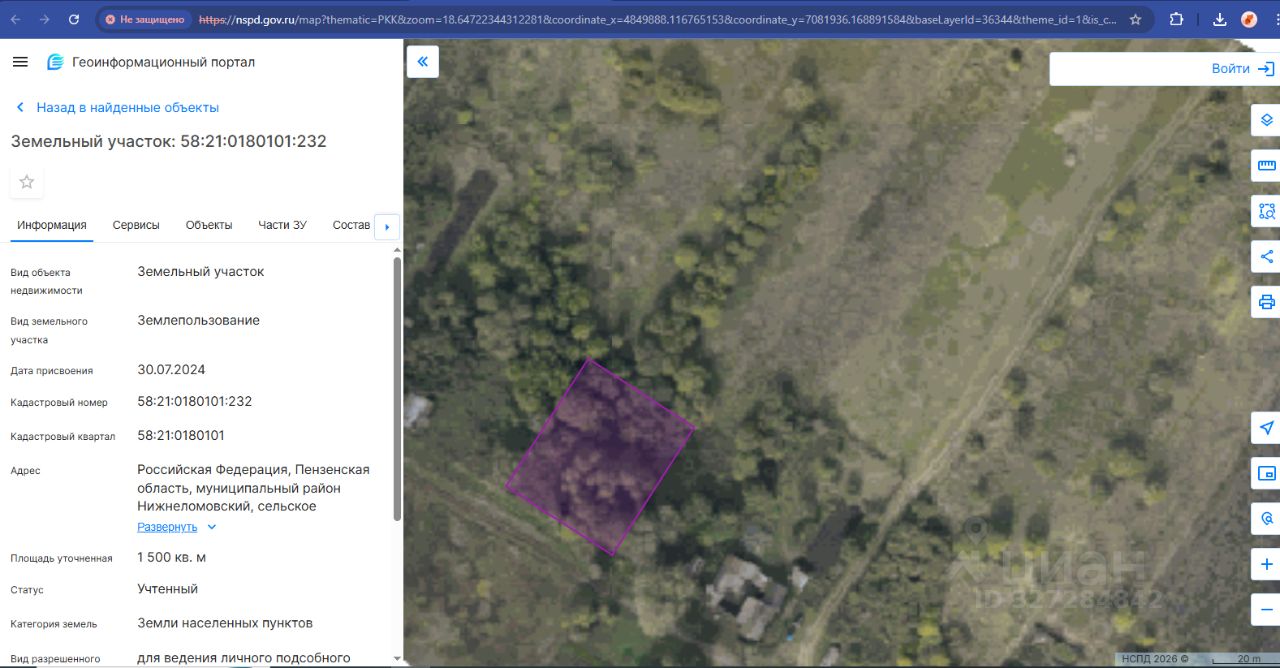1280x668 pixels.
Task: Click the highlighted purple land parcel
Action: click(600, 458)
